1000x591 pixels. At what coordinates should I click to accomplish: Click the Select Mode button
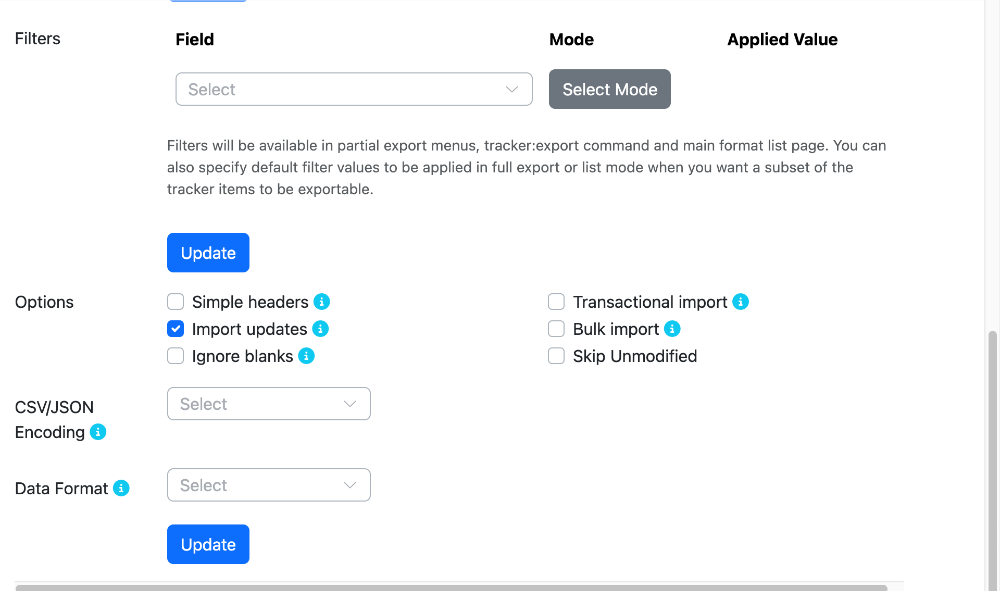pyautogui.click(x=610, y=89)
